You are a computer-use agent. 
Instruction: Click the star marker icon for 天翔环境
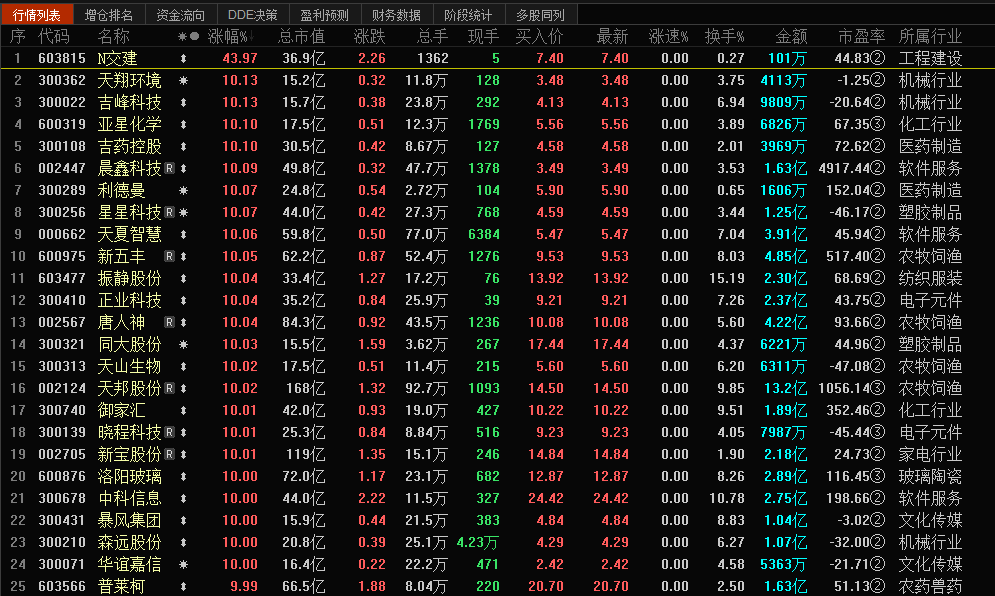[183, 80]
